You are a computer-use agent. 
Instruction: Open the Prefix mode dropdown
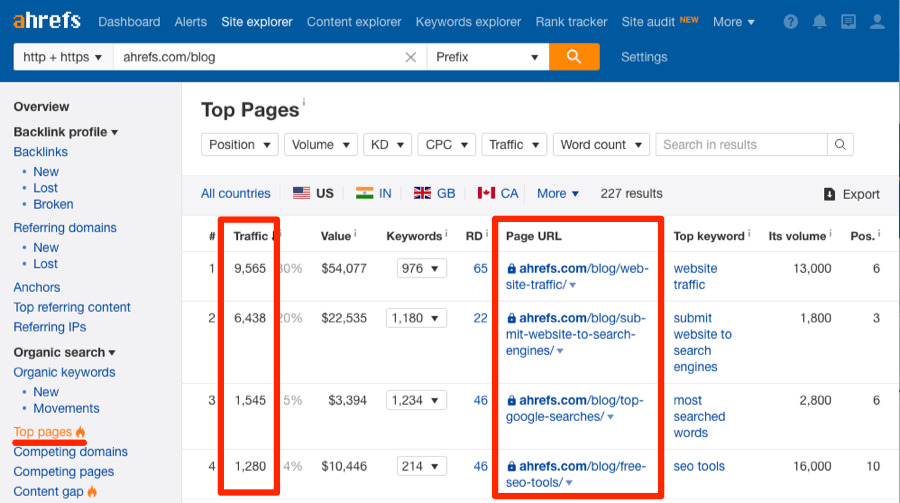coord(487,57)
